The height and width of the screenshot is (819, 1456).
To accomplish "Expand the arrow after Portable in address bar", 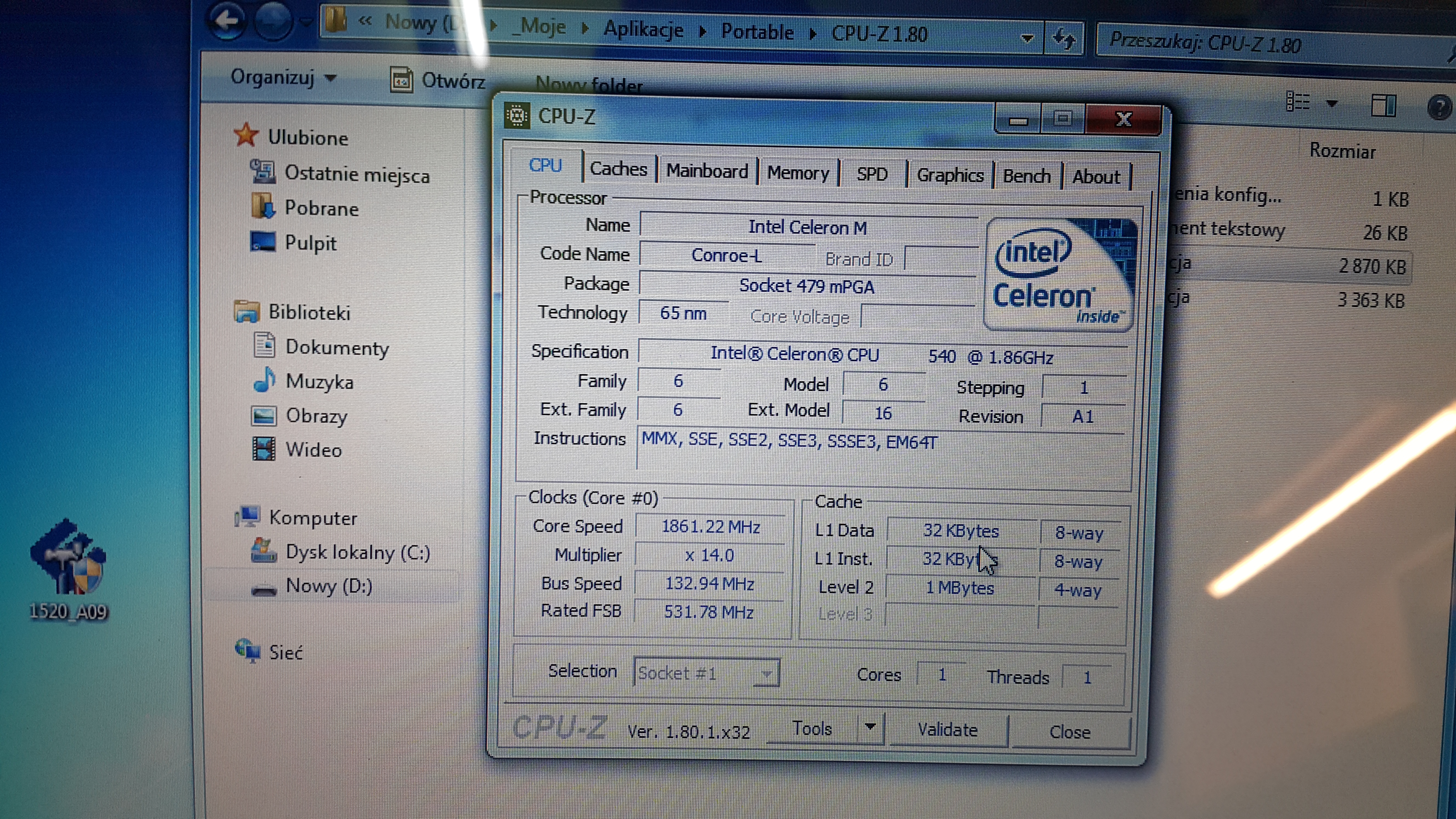I will 813,33.
